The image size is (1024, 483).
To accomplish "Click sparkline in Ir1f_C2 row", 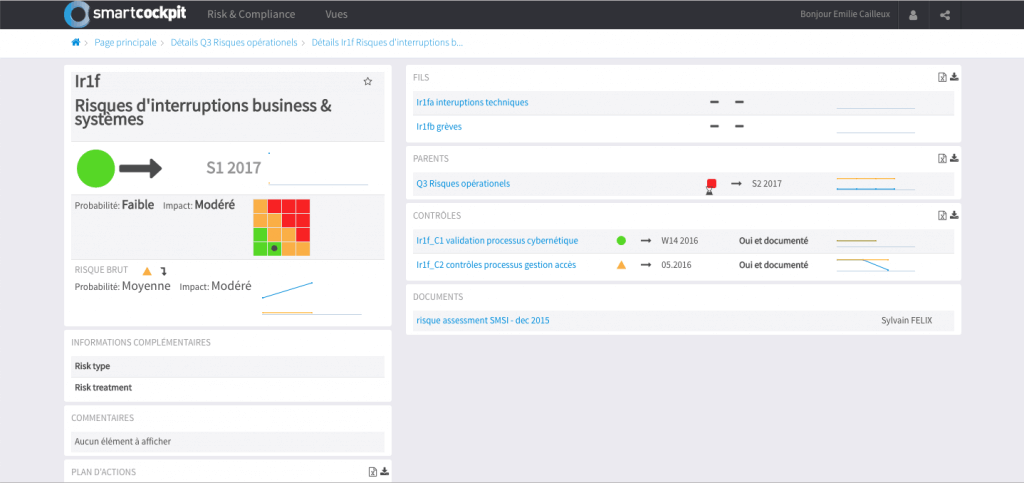I will coord(875,265).
